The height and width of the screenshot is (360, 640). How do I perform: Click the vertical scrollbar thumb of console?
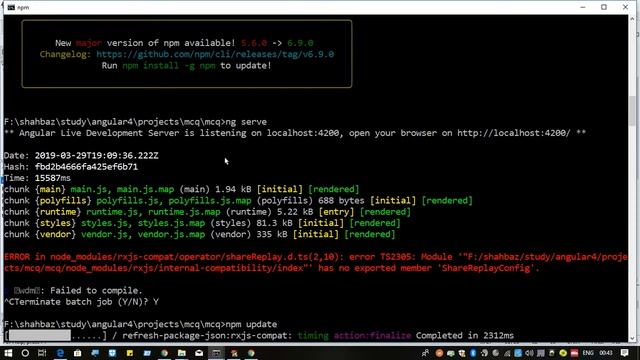[633, 110]
